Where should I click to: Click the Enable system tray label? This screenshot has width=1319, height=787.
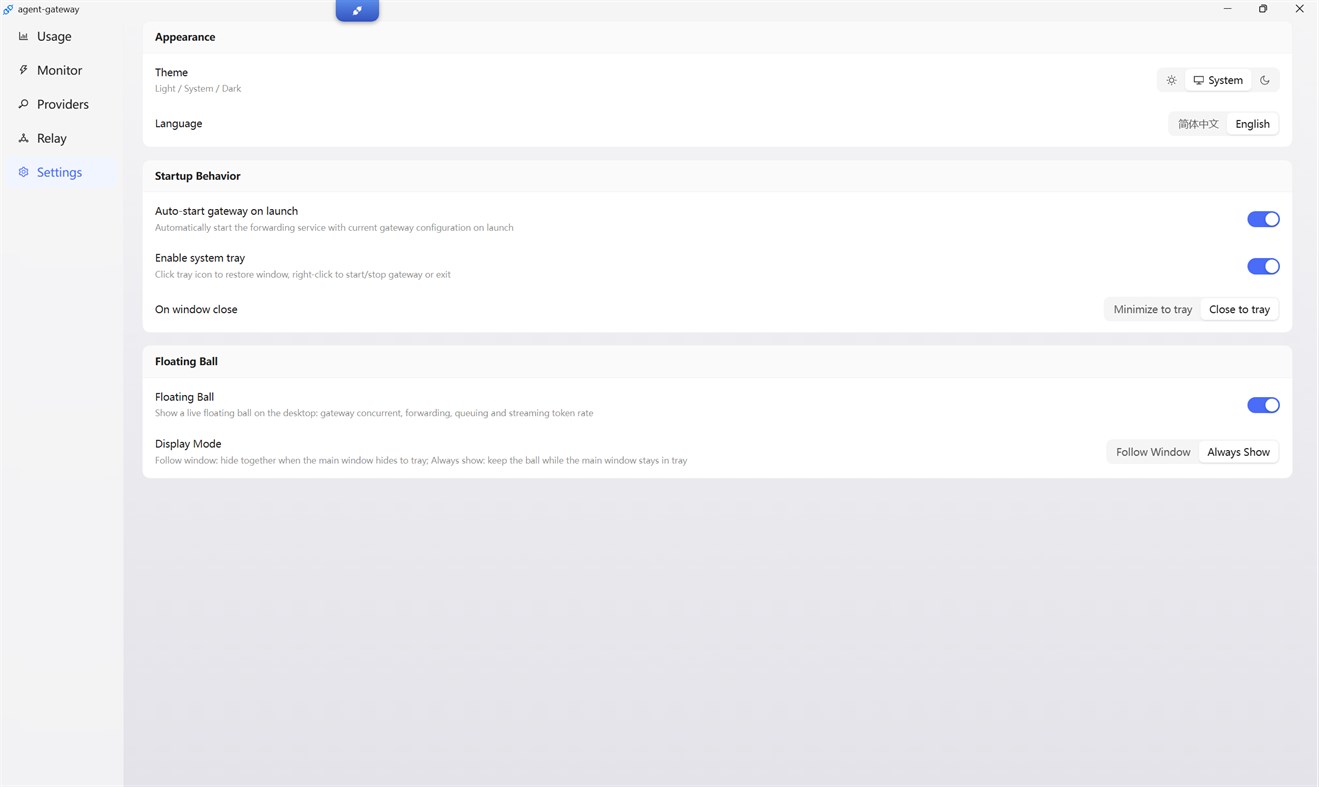pos(200,258)
